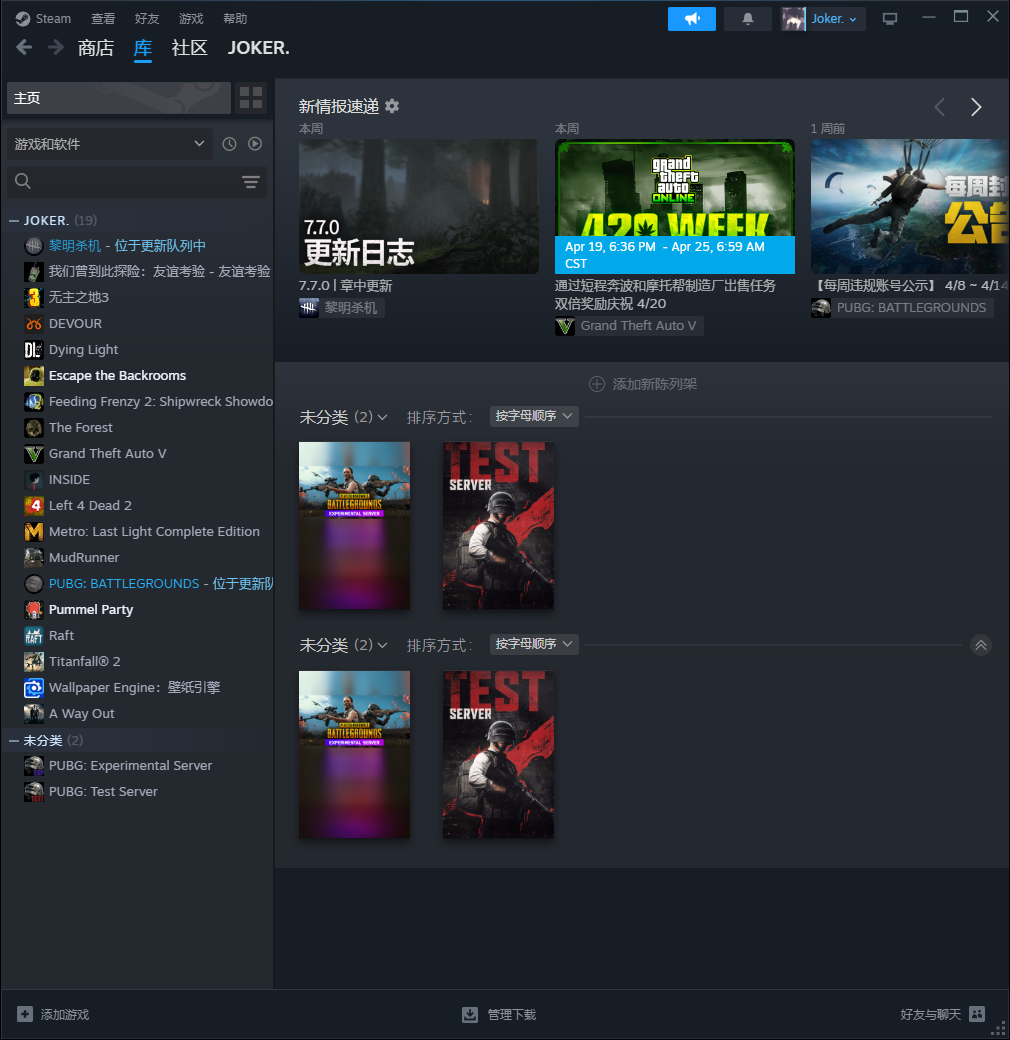Open the GTA Online 420 Week thumbnail

[x=674, y=206]
